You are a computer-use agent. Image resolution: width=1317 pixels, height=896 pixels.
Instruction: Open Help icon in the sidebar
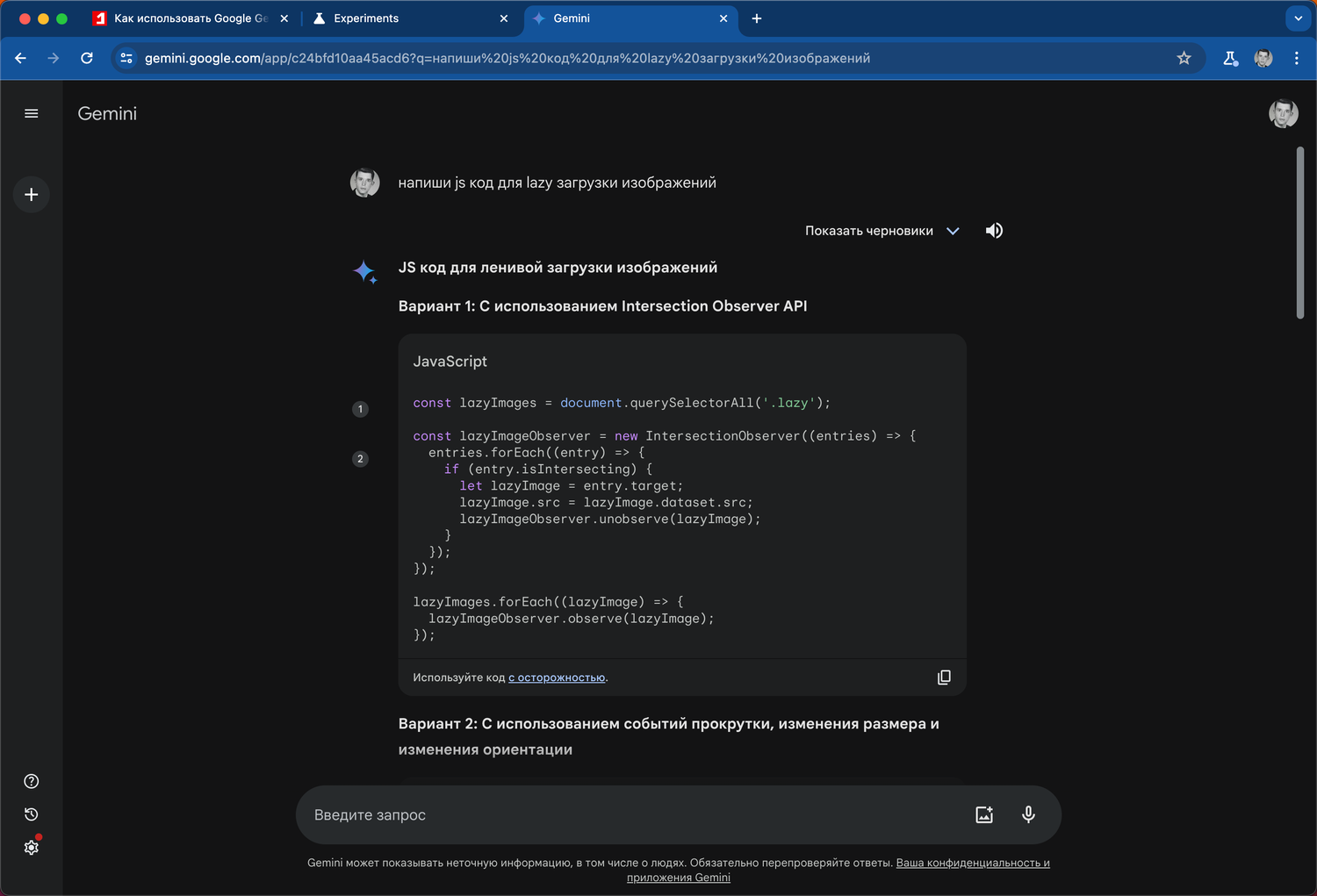(x=32, y=781)
